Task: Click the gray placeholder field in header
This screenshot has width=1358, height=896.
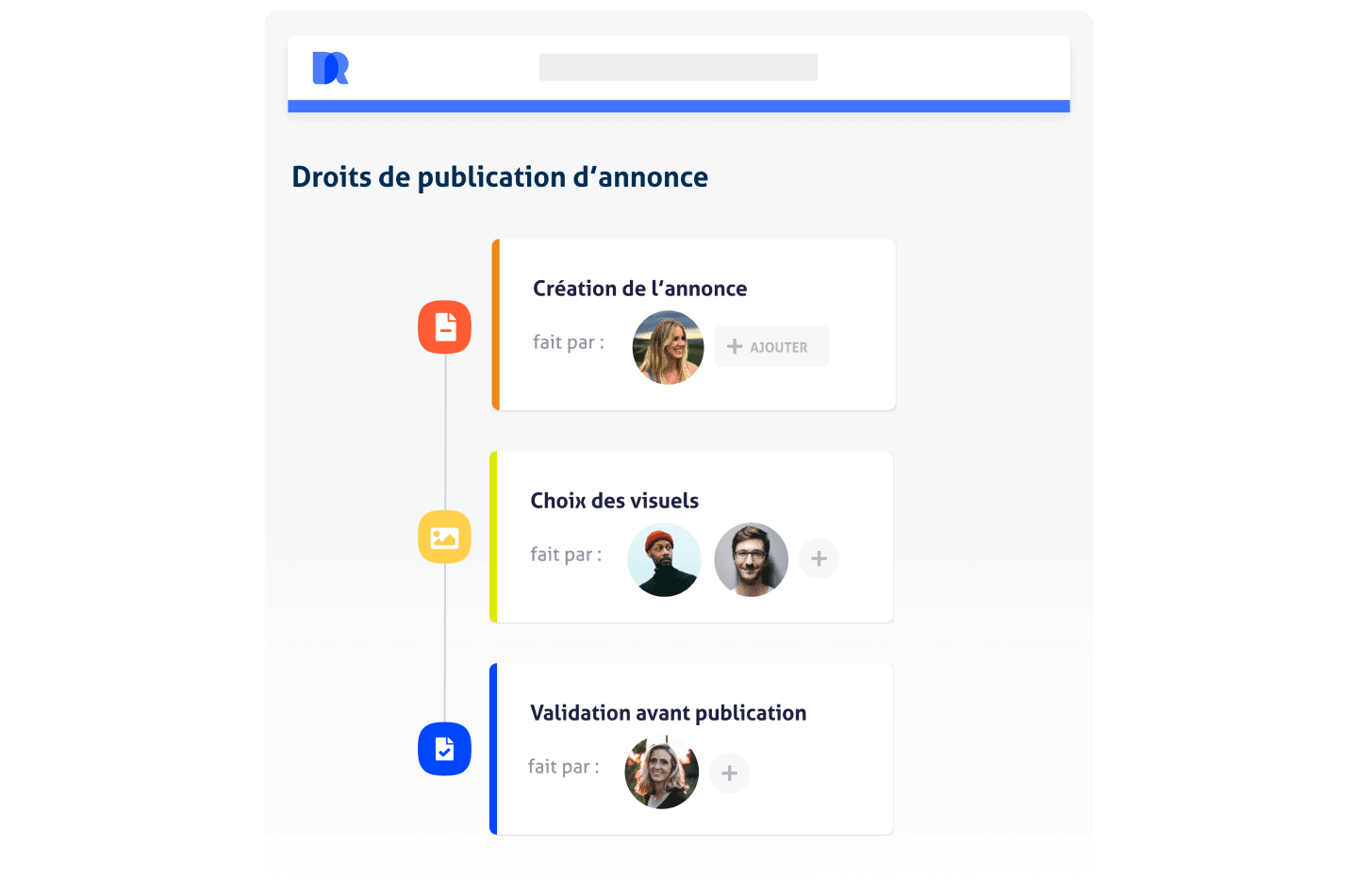Action: point(678,67)
